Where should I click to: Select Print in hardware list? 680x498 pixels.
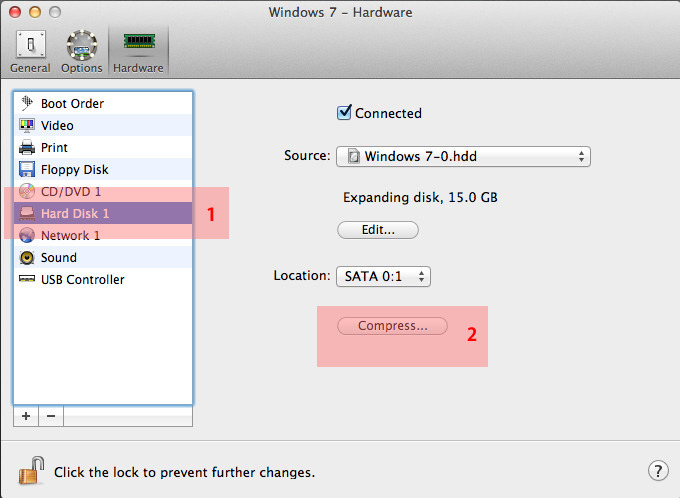(103, 147)
